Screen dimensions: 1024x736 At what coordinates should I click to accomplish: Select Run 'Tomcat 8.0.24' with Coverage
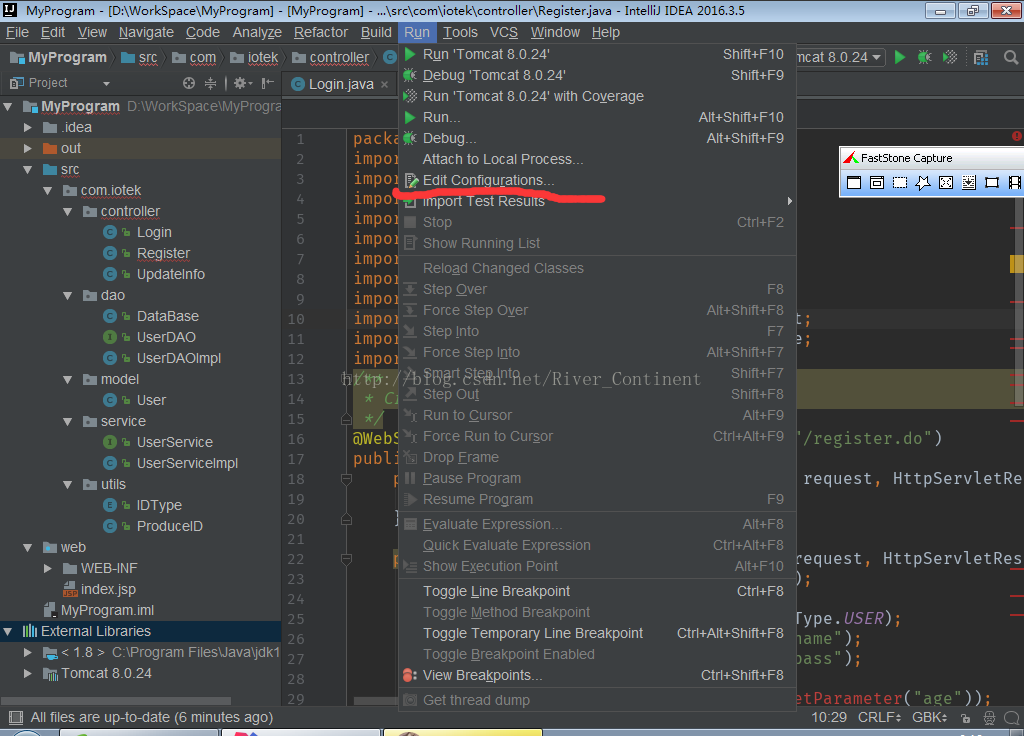click(597, 96)
